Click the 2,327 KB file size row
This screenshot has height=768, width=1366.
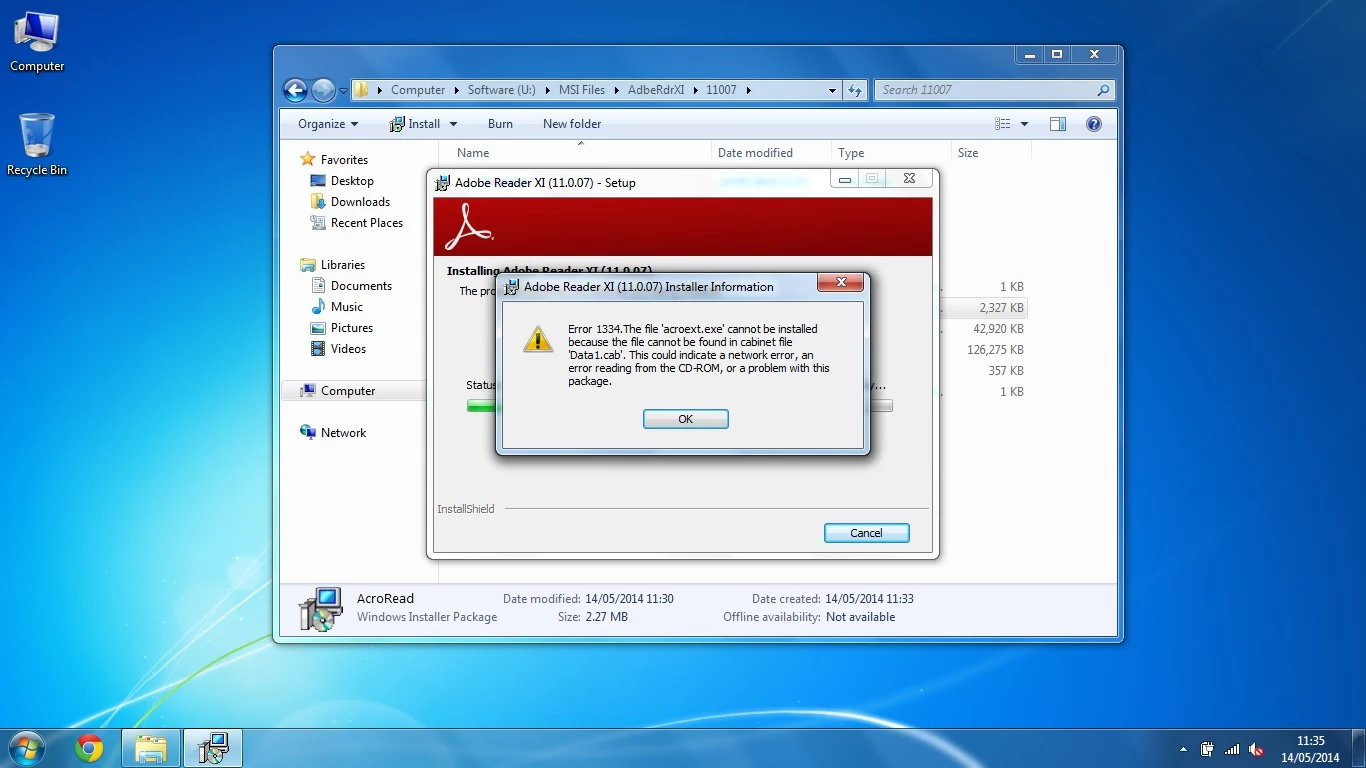click(1001, 308)
